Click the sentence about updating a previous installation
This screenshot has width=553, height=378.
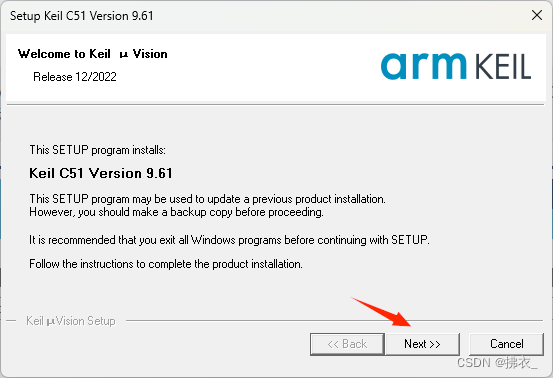click(207, 199)
